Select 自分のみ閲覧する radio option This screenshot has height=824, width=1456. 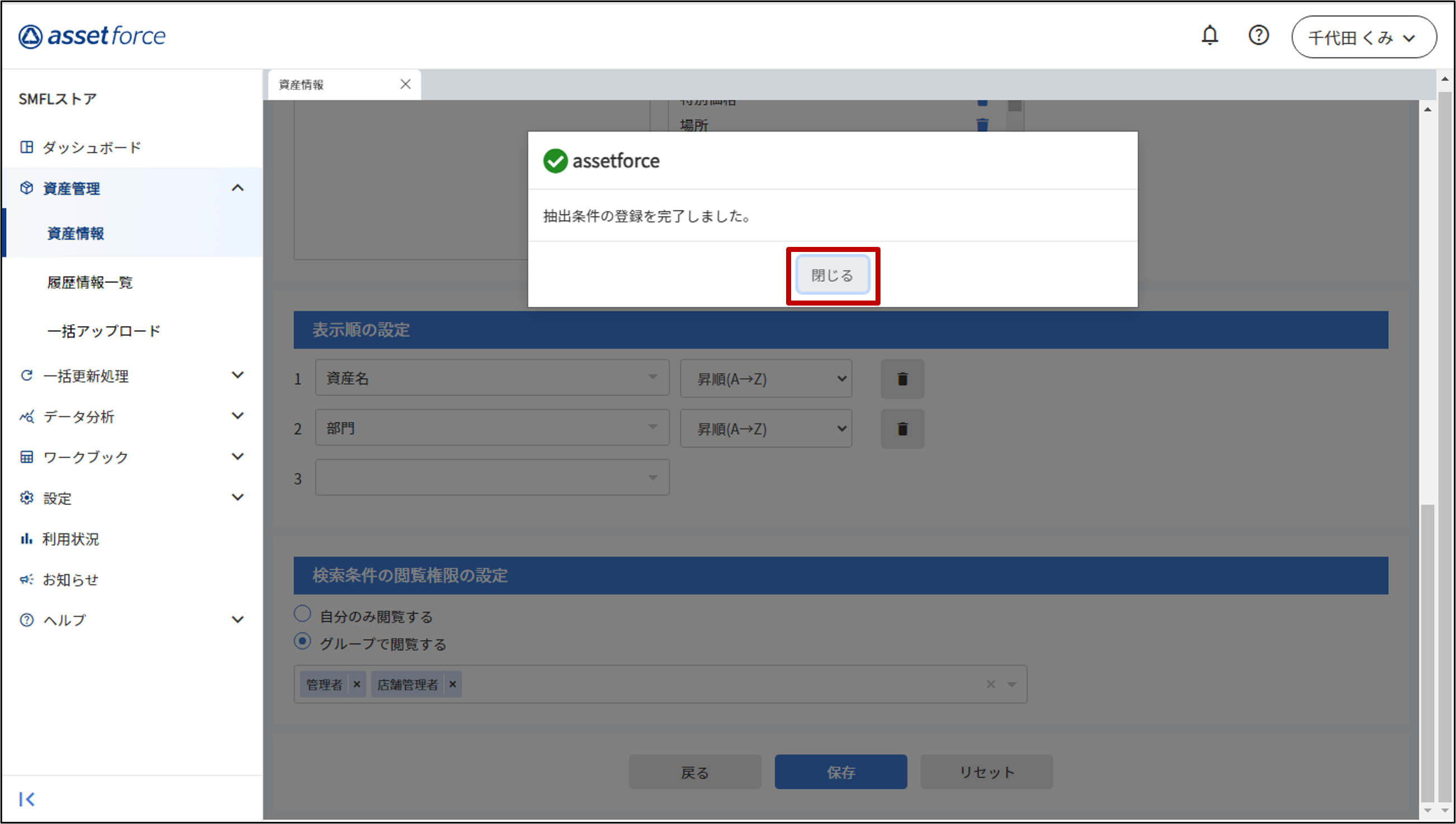303,614
